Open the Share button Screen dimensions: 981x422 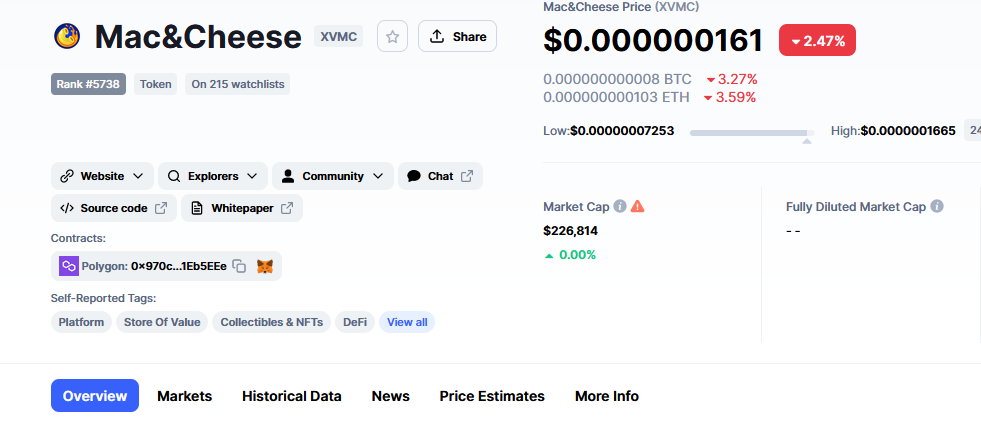point(457,36)
